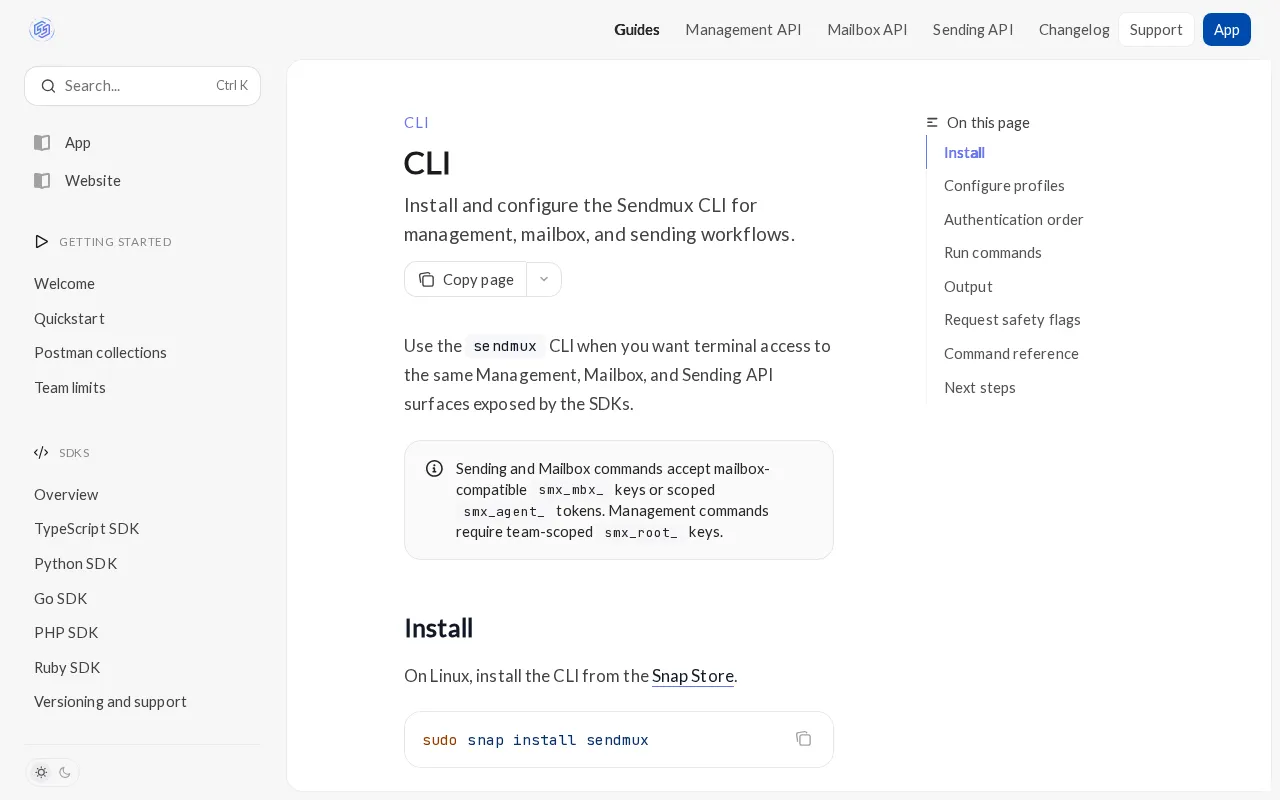
Task: Open the Go SDK page
Action: pos(61,599)
